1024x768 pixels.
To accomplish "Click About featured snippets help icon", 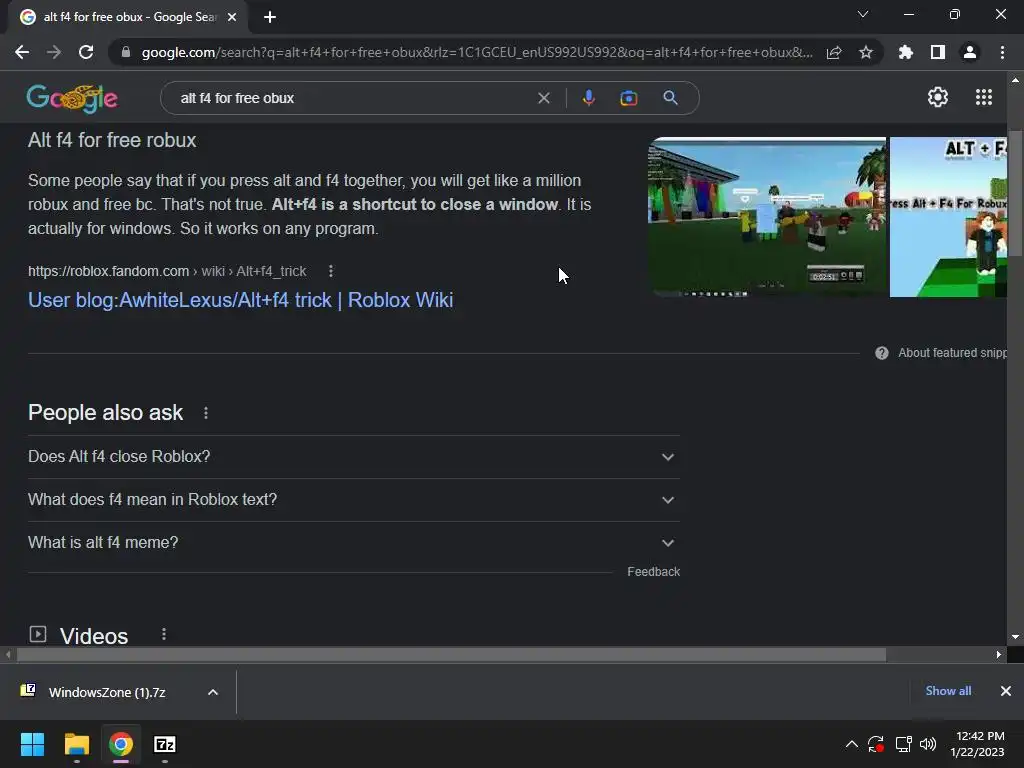I will coord(882,353).
